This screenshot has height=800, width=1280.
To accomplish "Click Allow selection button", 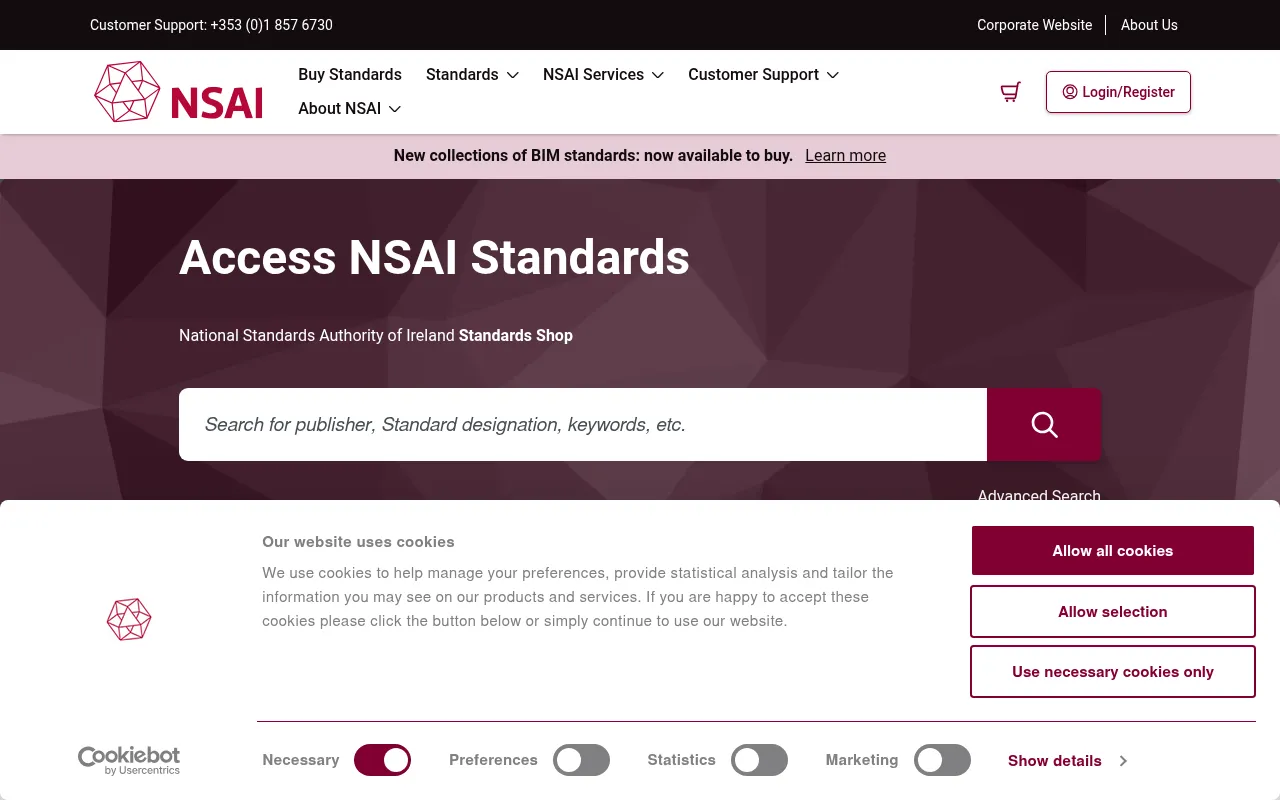I will [1113, 612].
